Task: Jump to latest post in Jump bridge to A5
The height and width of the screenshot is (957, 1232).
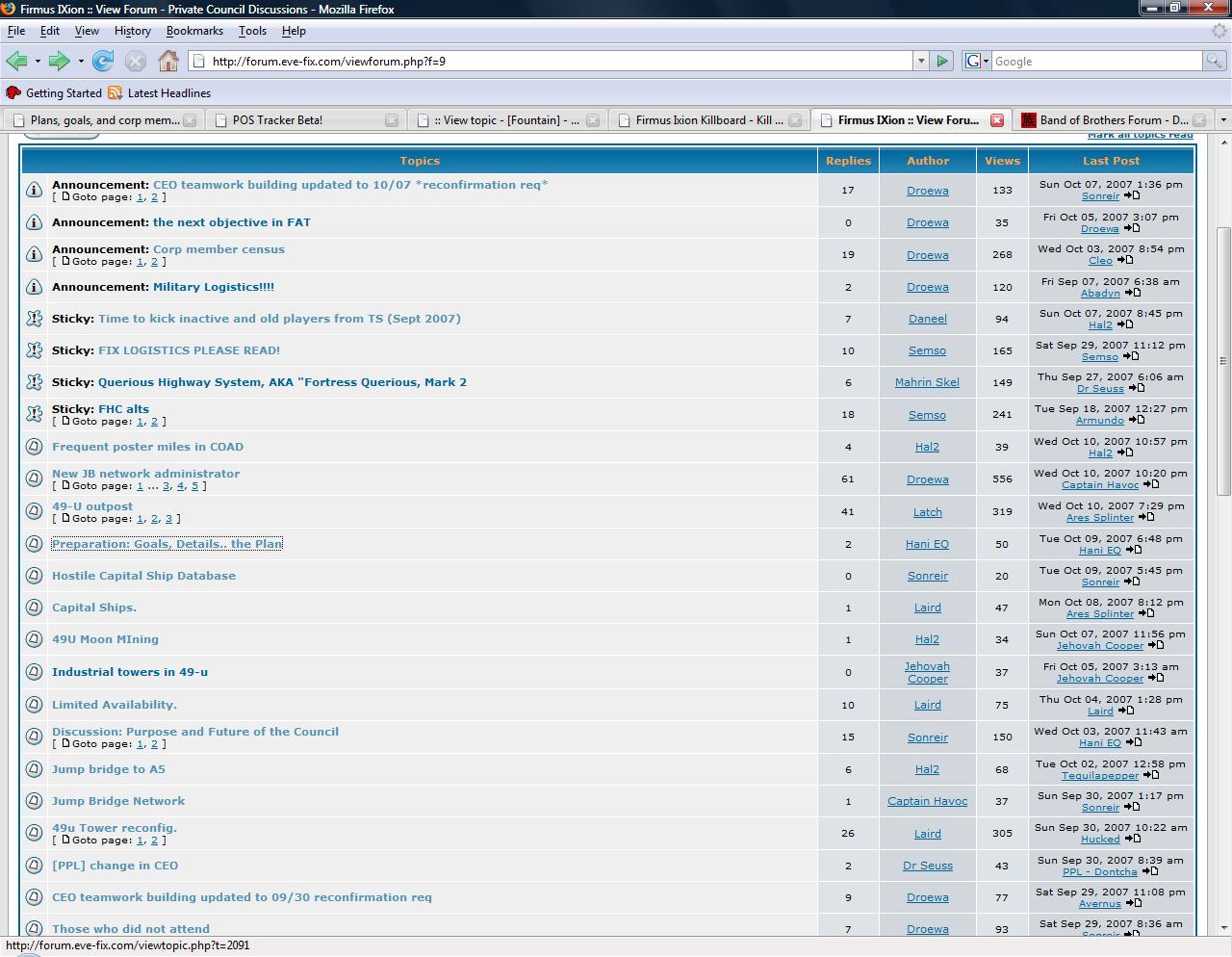Action: (x=1151, y=775)
